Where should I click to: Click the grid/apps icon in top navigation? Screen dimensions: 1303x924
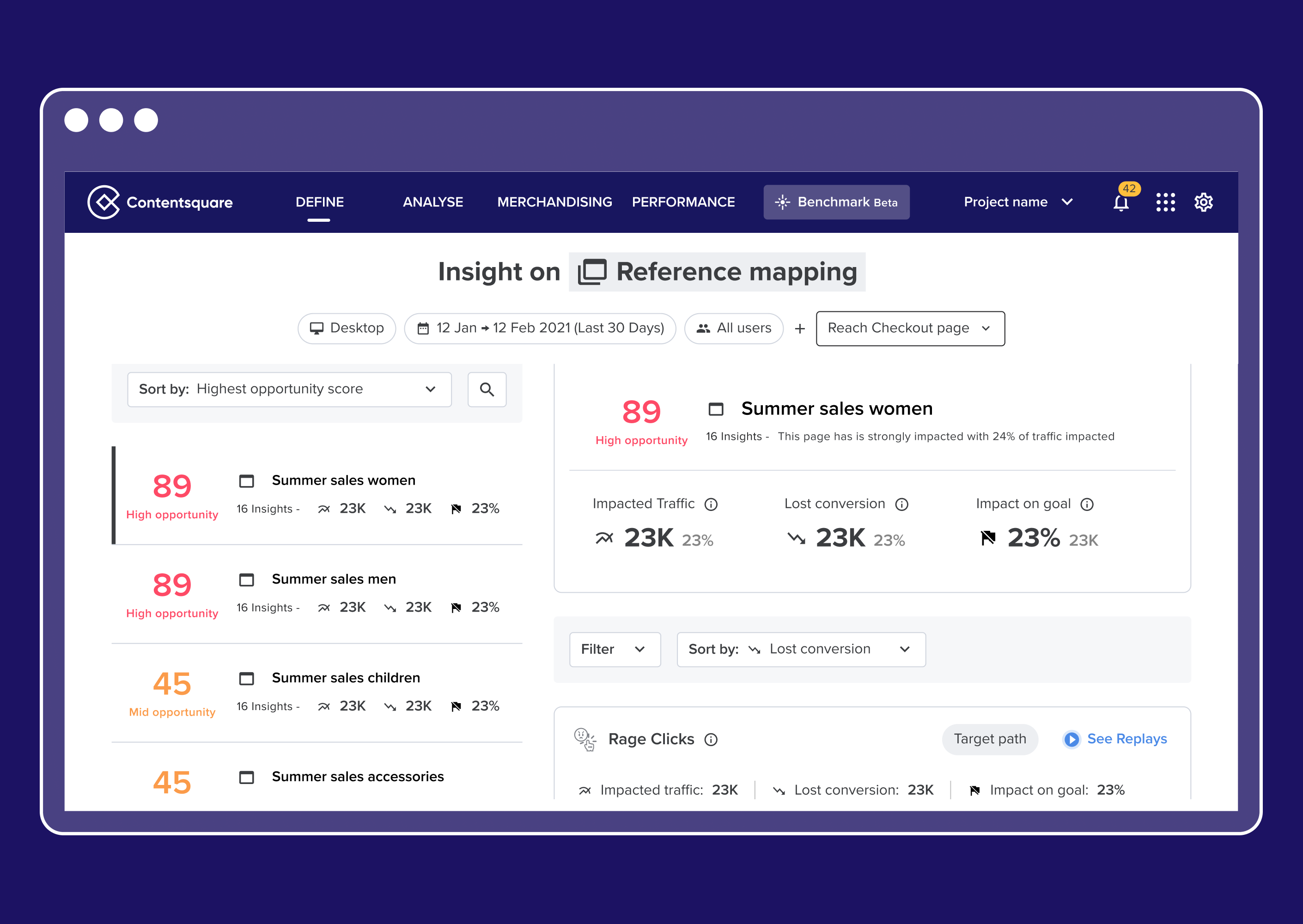click(1163, 201)
